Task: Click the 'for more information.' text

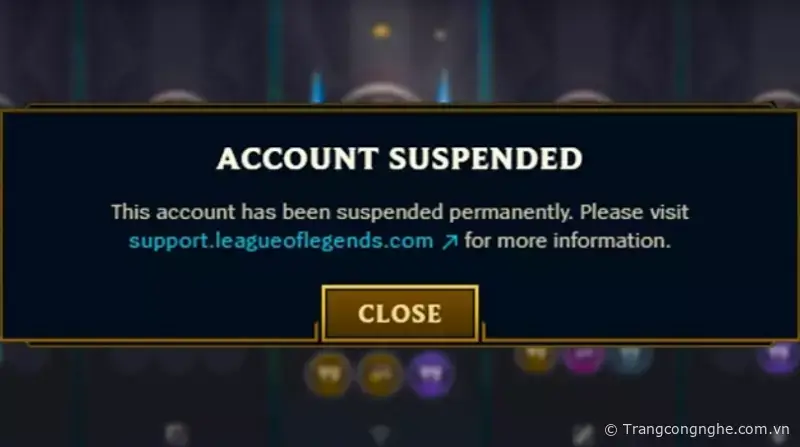Action: (x=567, y=241)
